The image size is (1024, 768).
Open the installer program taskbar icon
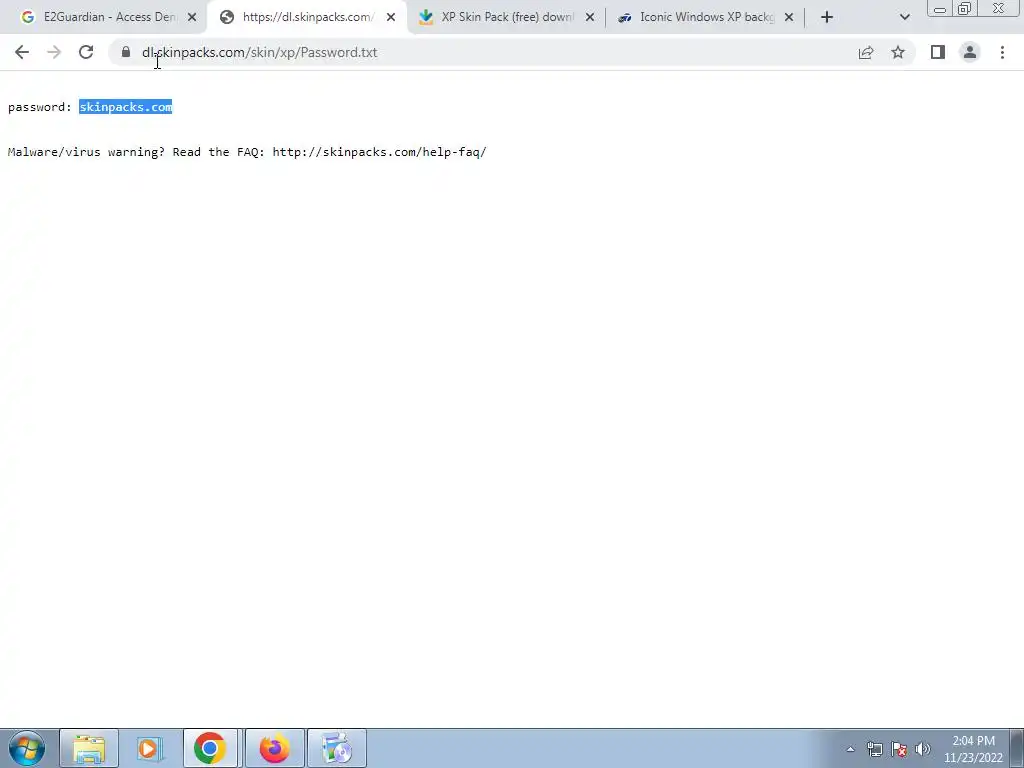coord(337,748)
